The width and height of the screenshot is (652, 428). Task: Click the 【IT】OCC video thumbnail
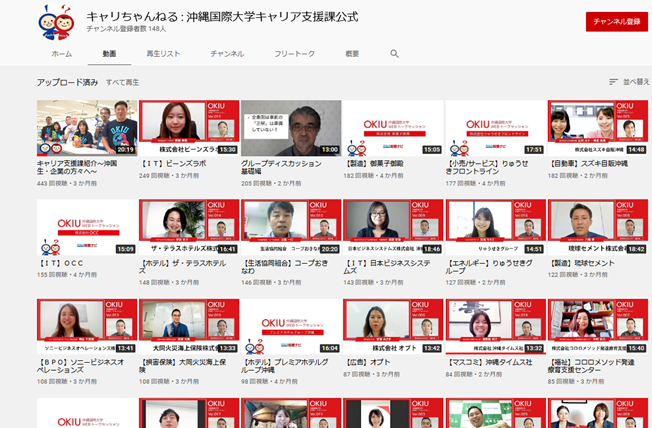(87, 227)
